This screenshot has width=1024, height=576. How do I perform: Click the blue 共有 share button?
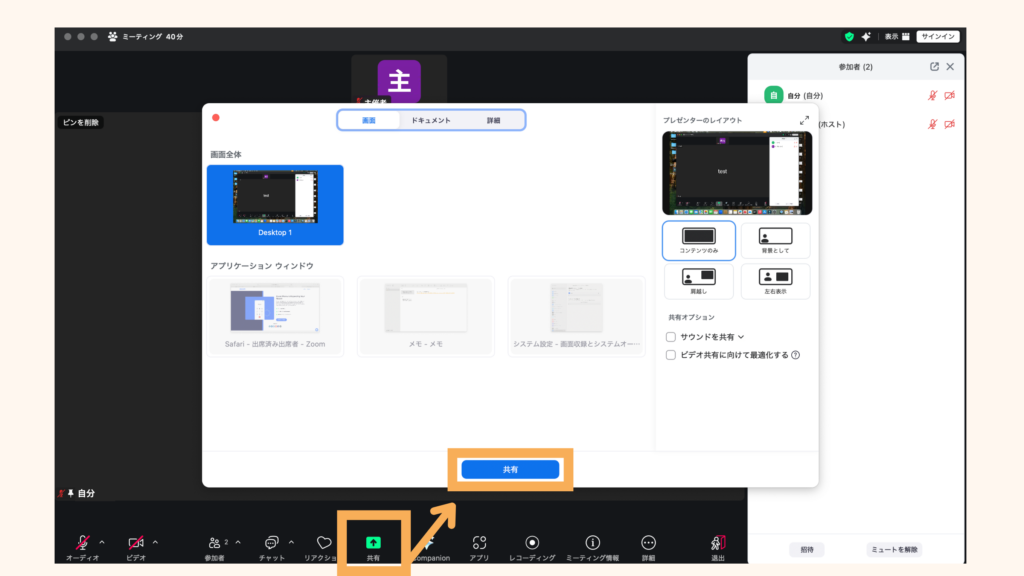click(511, 471)
